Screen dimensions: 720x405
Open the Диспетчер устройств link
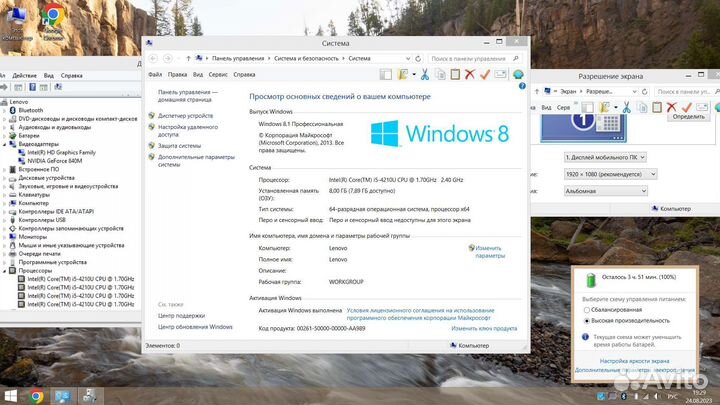[x=186, y=116]
